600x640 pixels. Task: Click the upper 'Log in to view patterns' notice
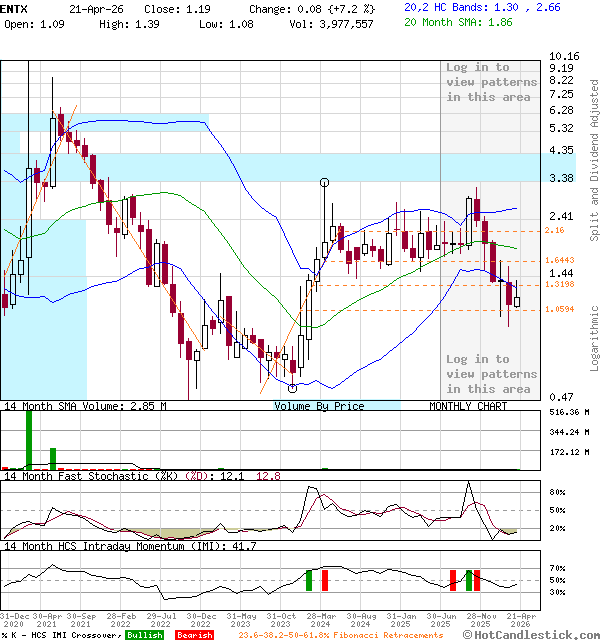491,82
